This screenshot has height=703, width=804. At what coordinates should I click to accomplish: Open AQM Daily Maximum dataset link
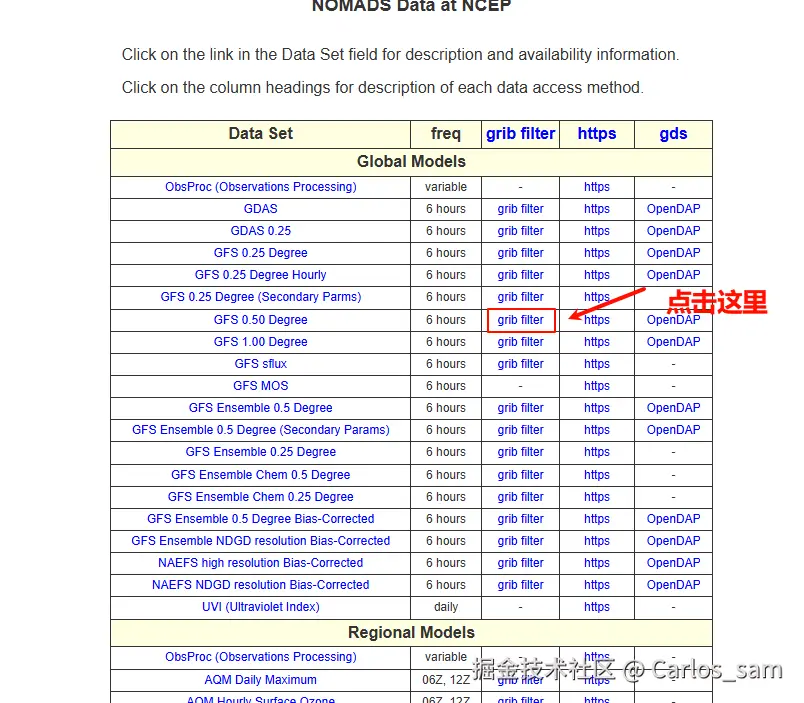[260, 680]
